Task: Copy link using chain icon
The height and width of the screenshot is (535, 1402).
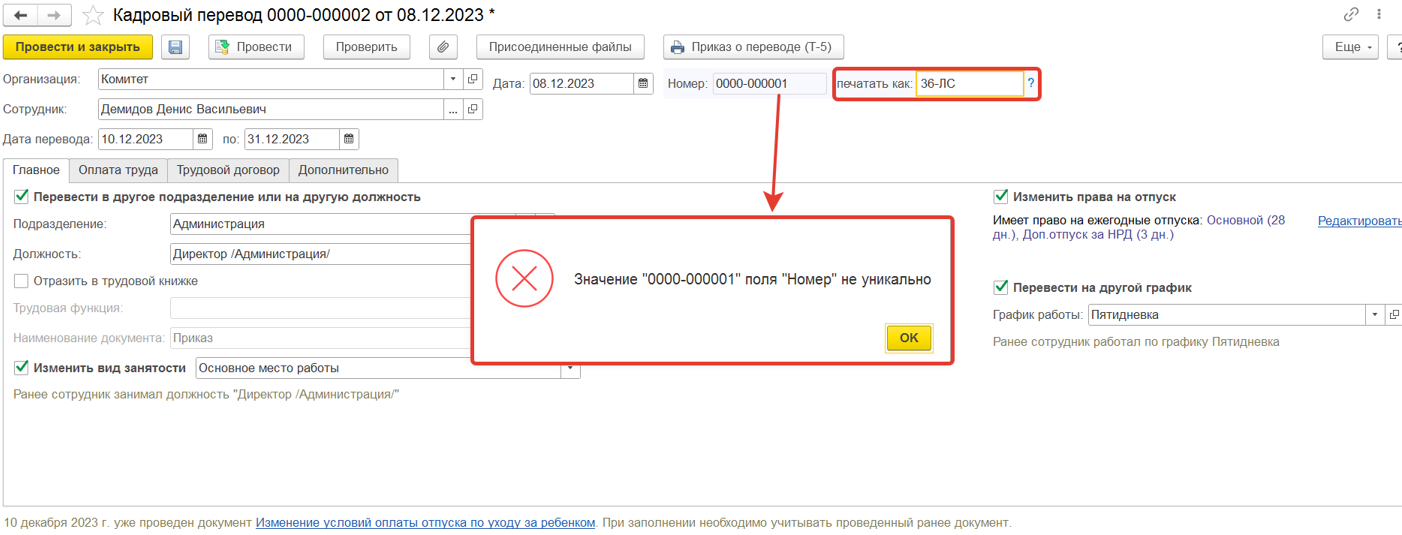Action: click(1352, 15)
